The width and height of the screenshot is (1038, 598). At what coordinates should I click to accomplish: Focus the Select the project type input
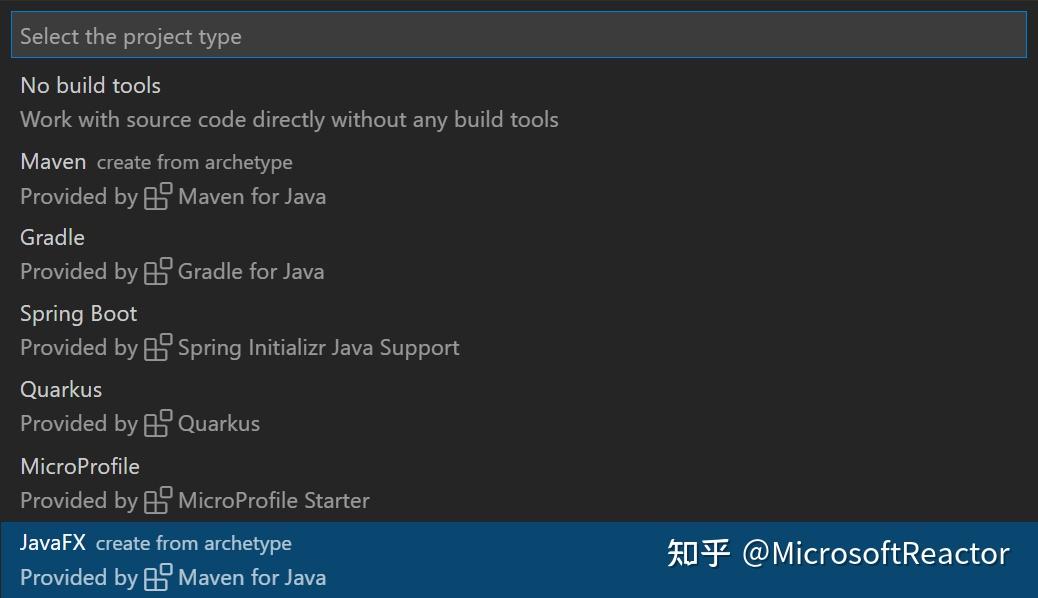[x=519, y=35]
